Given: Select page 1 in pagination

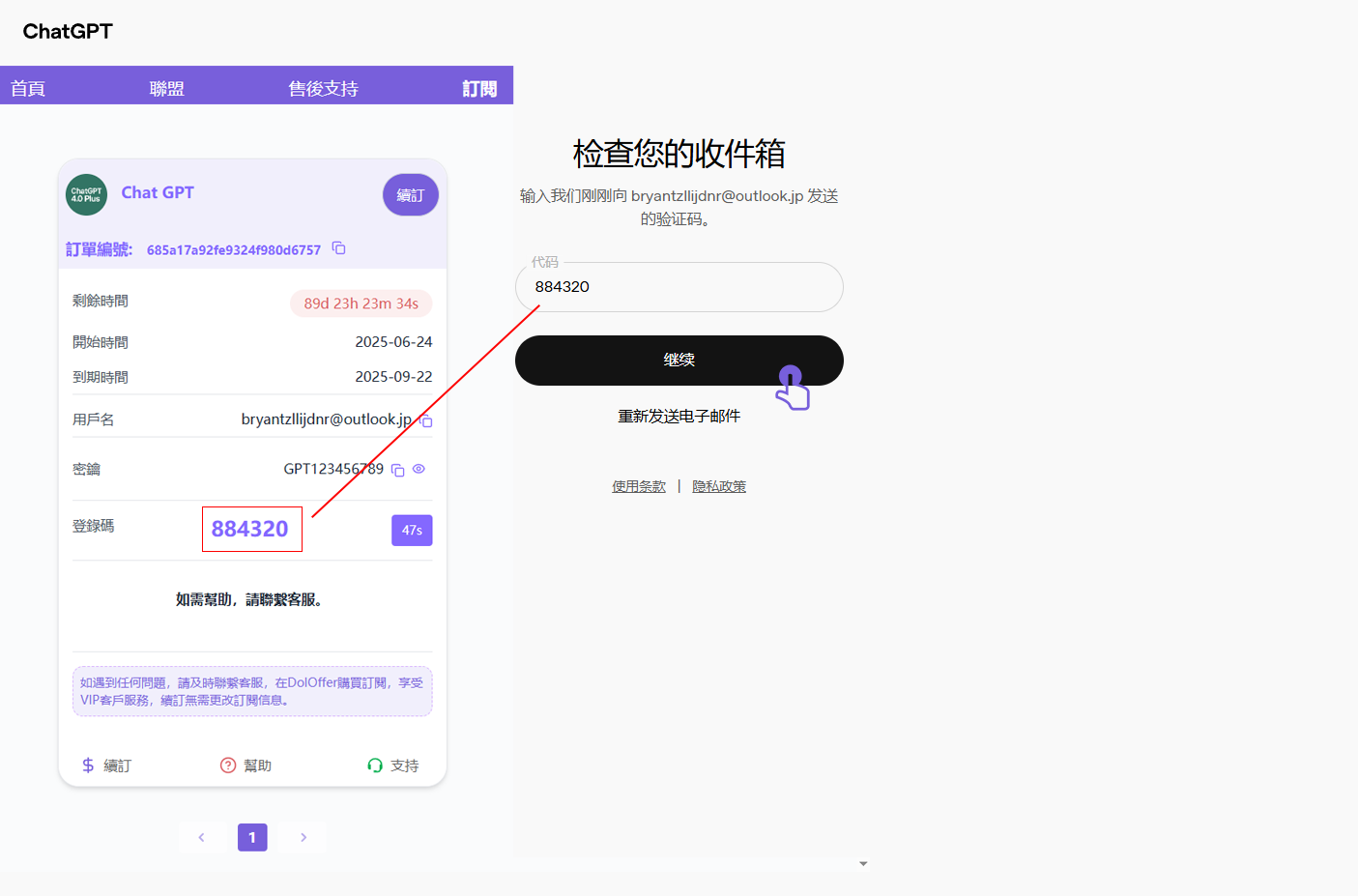Looking at the screenshot, I should point(252,837).
